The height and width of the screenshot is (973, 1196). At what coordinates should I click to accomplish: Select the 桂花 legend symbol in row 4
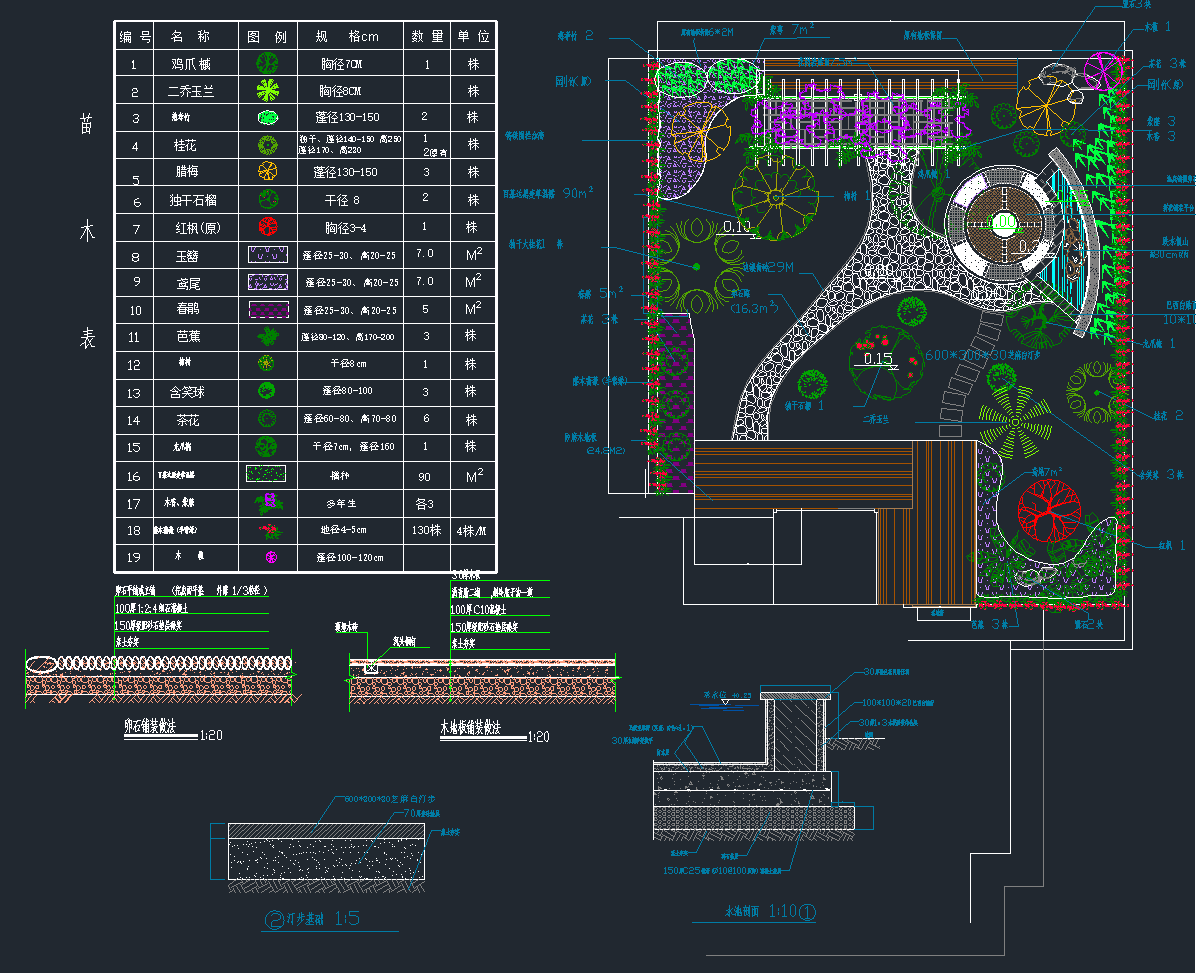pyautogui.click(x=267, y=145)
